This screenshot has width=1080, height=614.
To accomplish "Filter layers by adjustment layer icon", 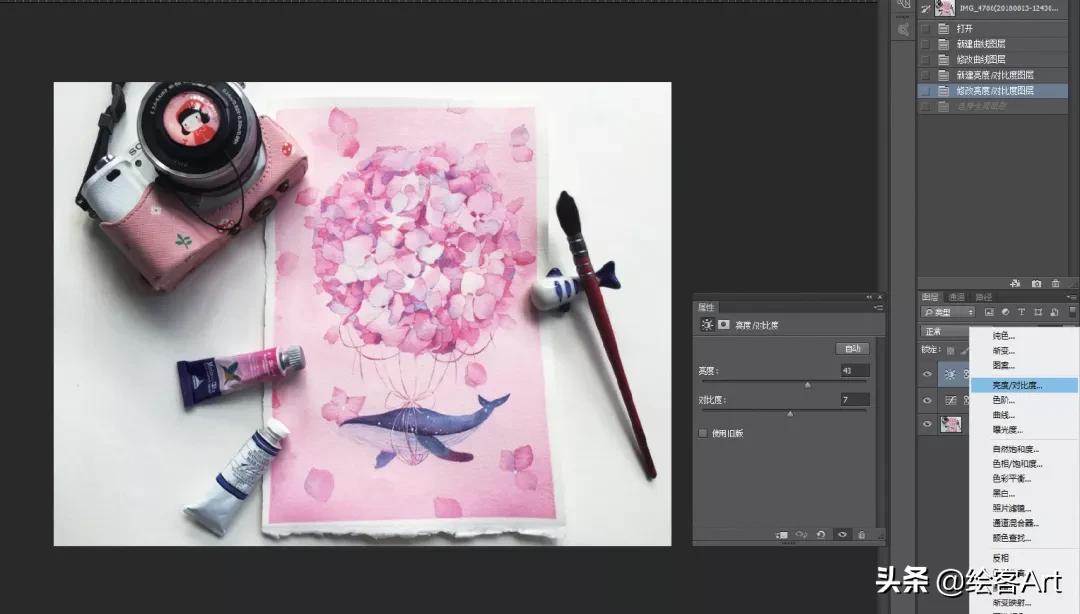I will coord(1005,312).
